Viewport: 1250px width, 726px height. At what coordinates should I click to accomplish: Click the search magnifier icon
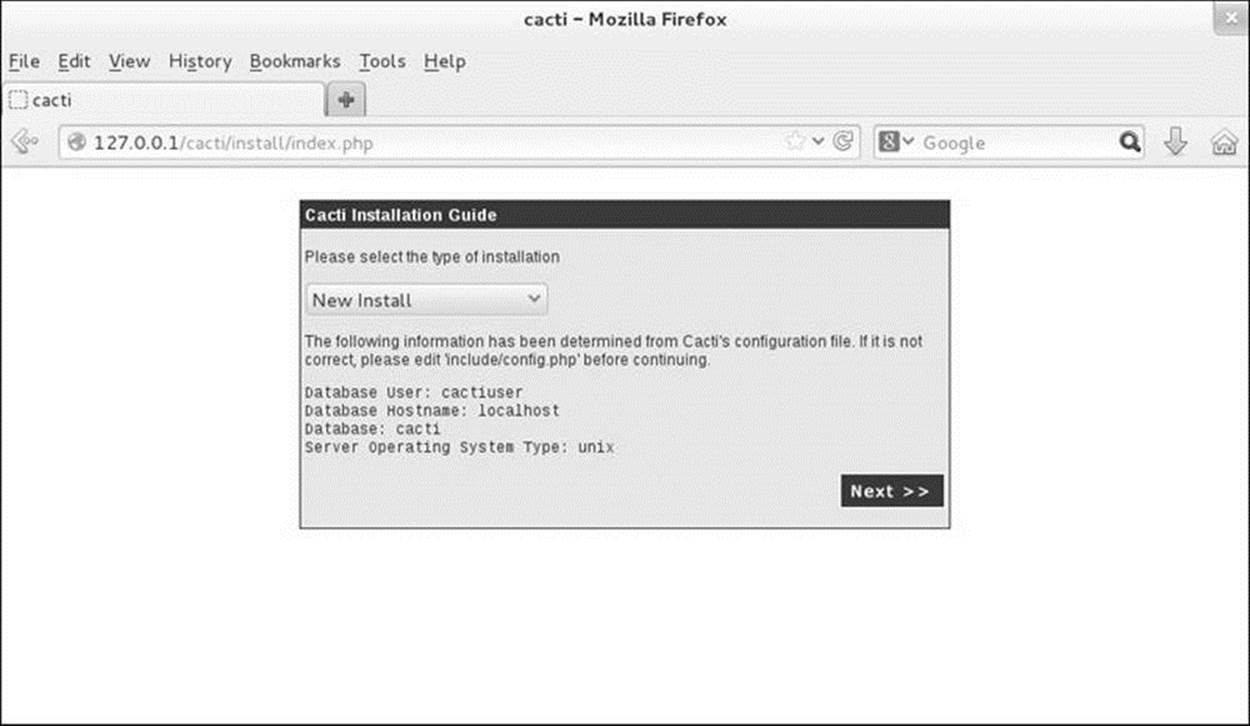click(1130, 143)
